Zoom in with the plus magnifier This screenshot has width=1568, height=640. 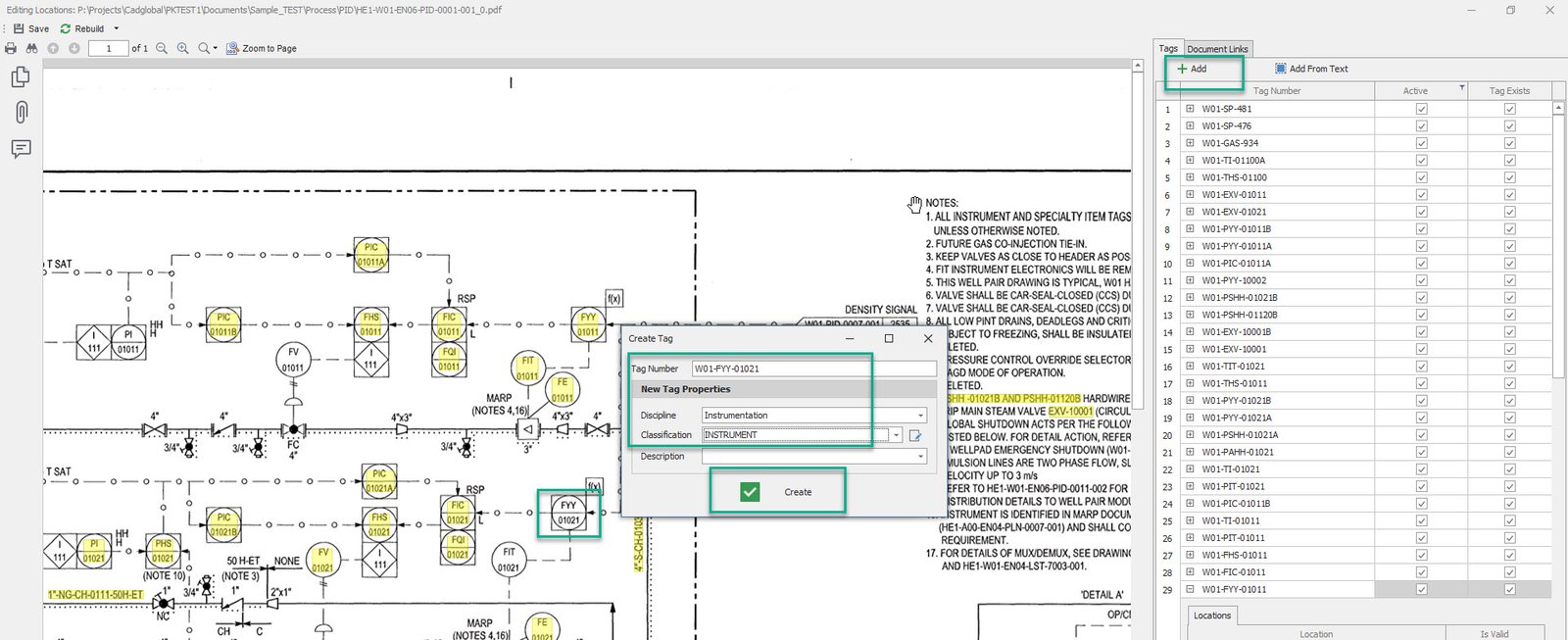[x=182, y=48]
